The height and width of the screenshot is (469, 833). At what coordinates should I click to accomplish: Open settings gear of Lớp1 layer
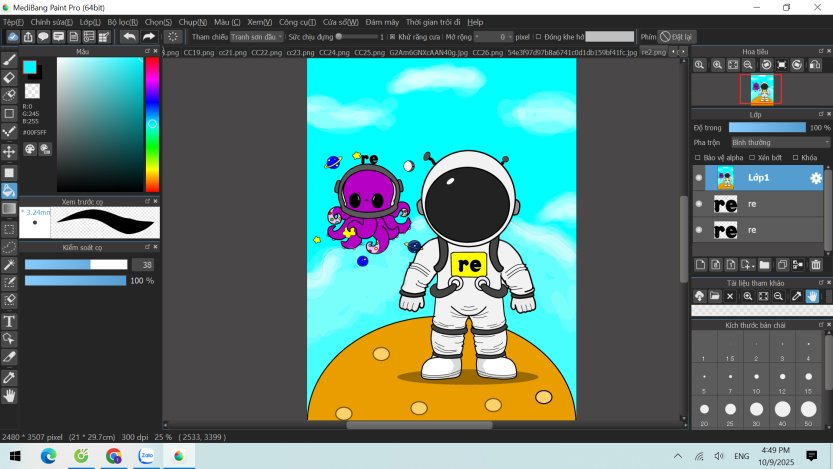pos(815,178)
